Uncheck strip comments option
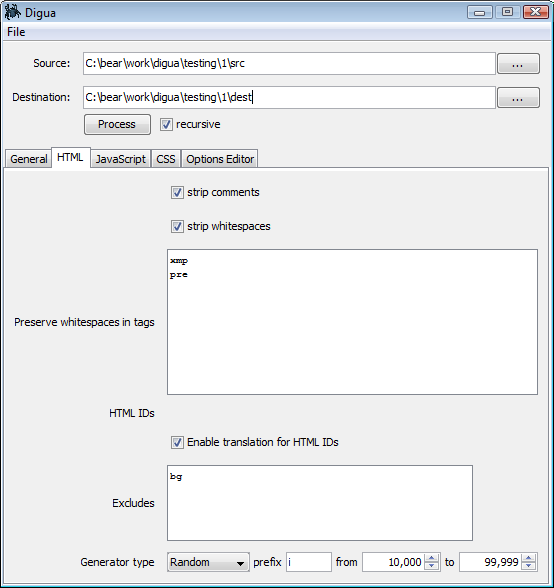The image size is (554, 588). pyautogui.click(x=177, y=192)
